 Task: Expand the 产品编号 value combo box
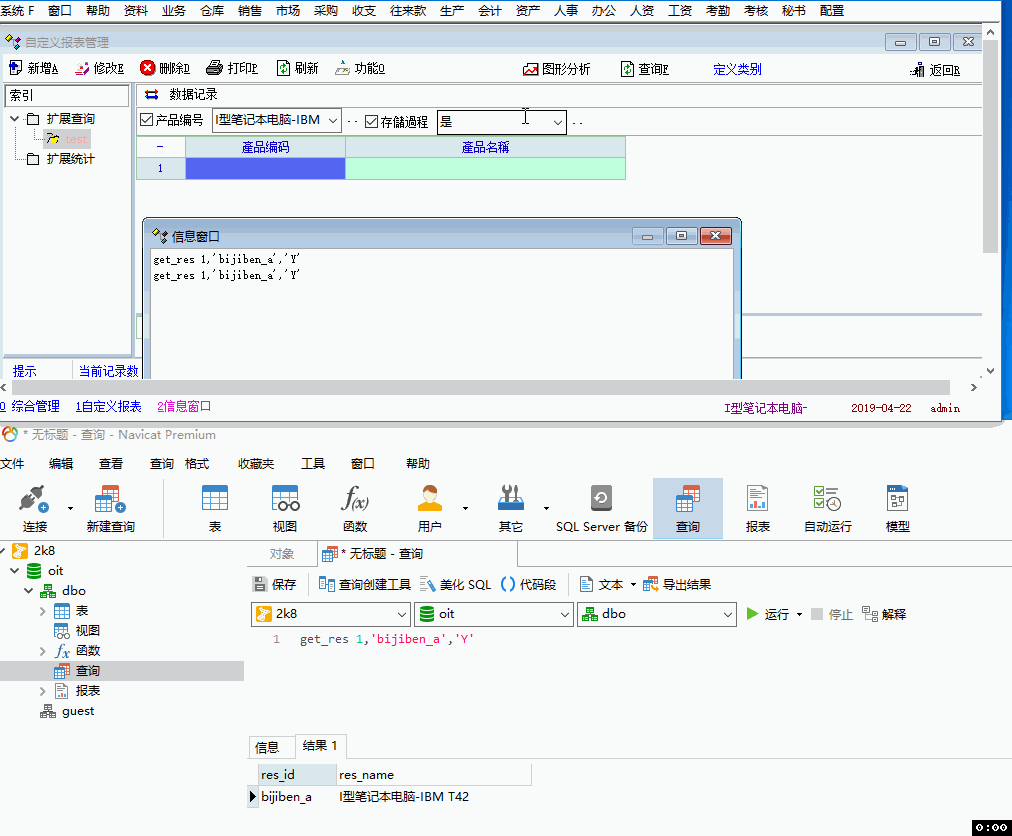click(x=333, y=121)
